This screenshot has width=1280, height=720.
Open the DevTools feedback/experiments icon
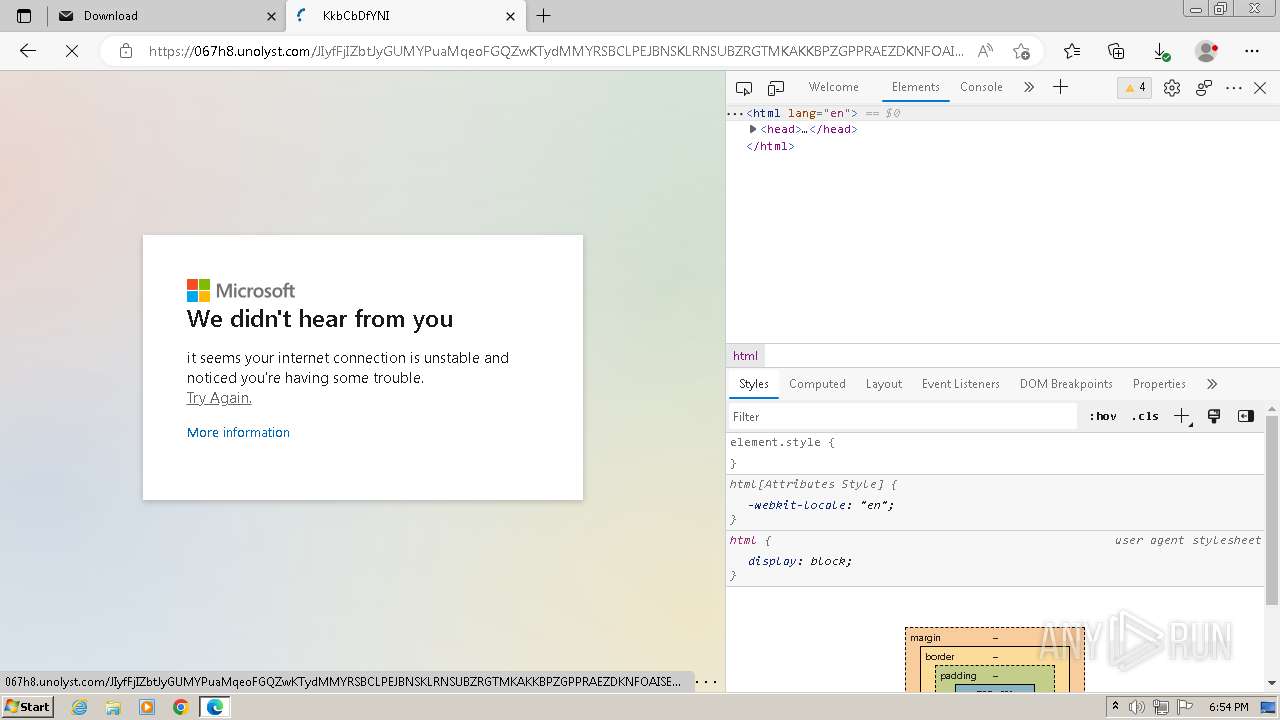coord(1204,88)
